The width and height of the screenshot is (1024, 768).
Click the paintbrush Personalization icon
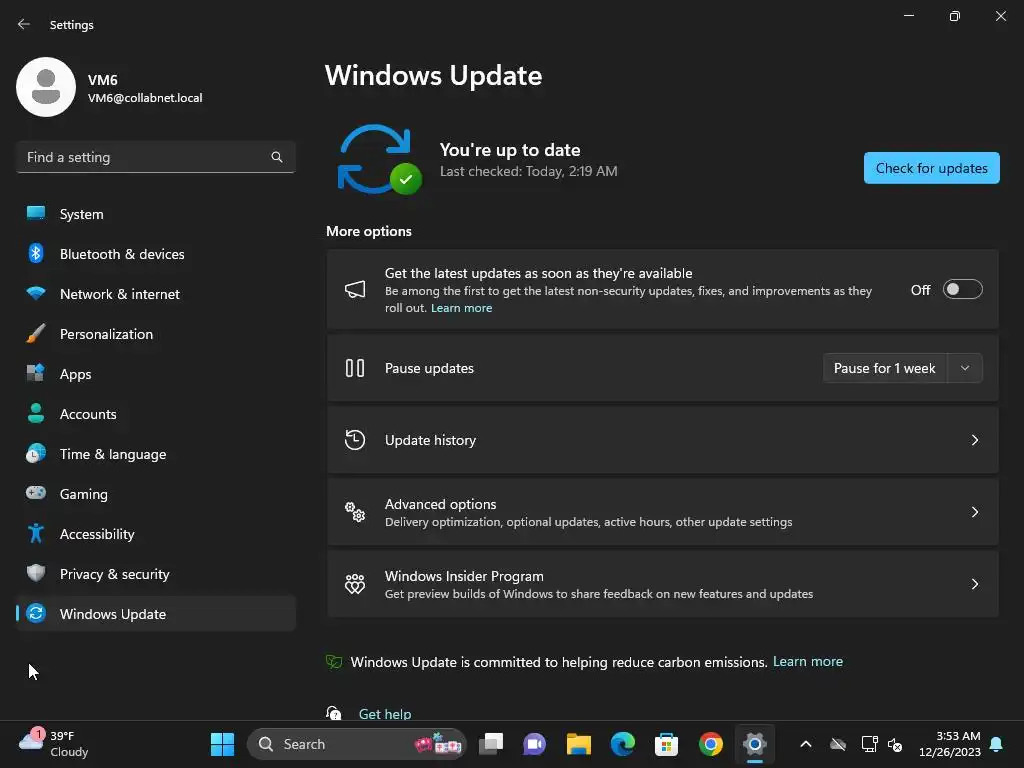click(36, 334)
